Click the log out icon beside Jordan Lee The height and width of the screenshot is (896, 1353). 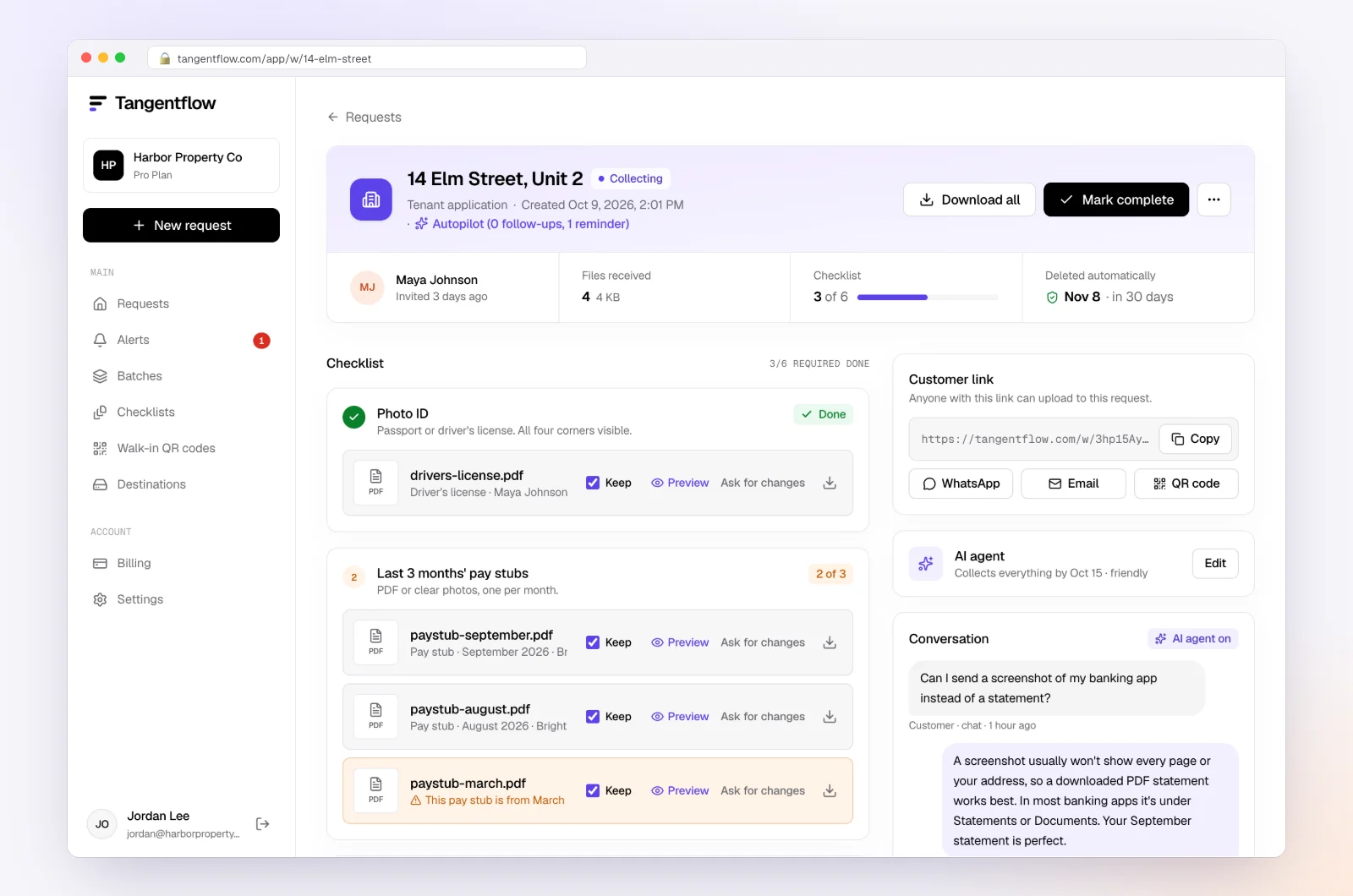coord(263,824)
